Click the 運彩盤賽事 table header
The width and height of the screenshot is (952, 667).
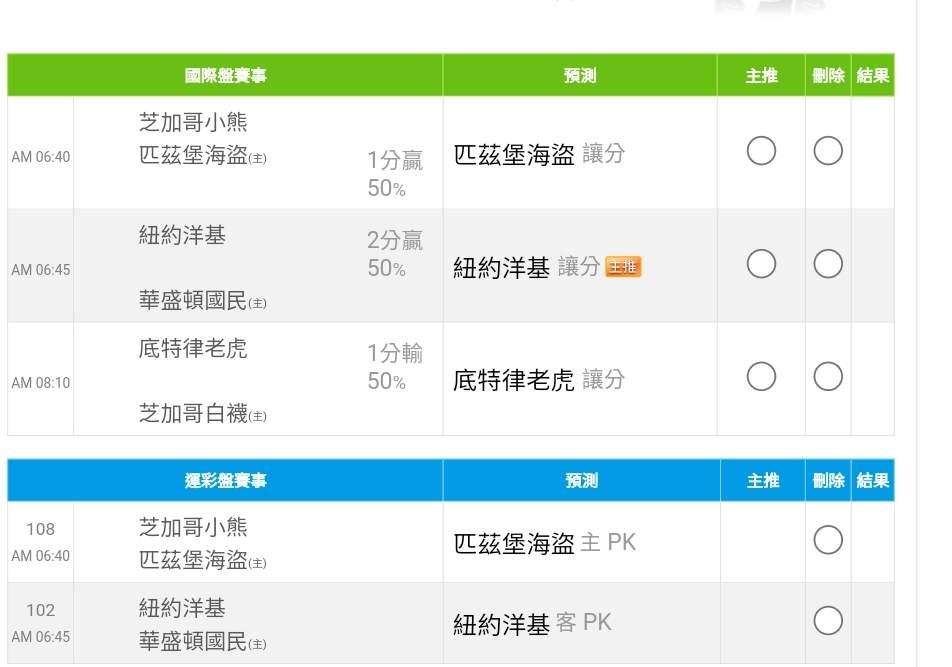pos(225,481)
